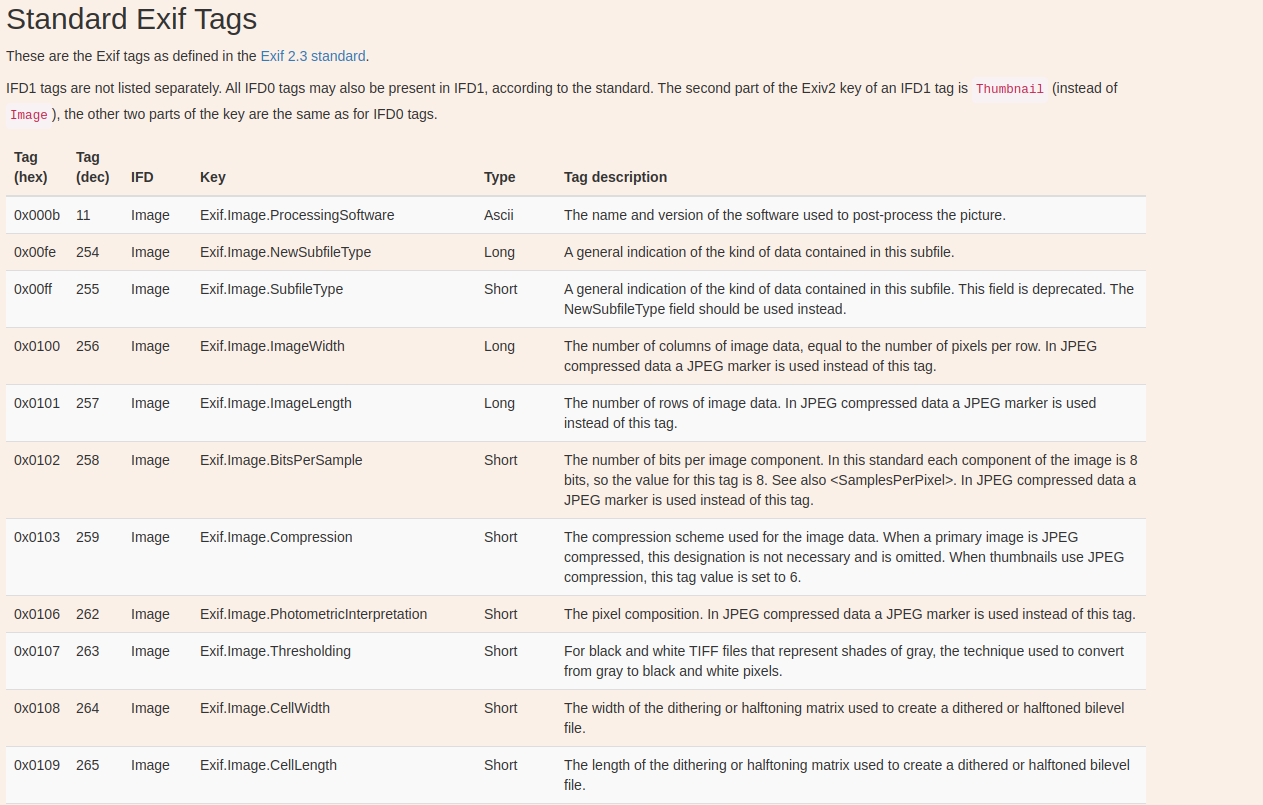Select the Exif.Image.ImageWidth key cell
This screenshot has height=805, width=1263.
(x=272, y=346)
